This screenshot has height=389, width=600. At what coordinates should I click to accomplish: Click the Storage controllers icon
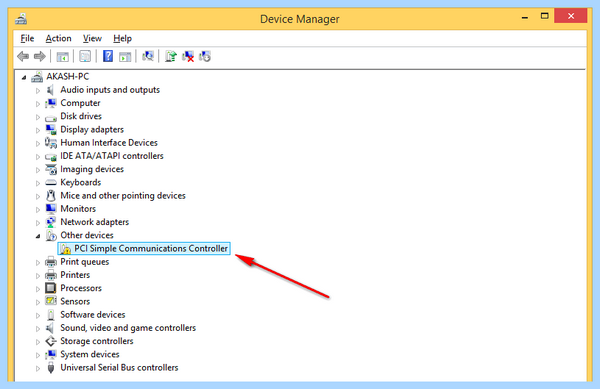tap(51, 341)
